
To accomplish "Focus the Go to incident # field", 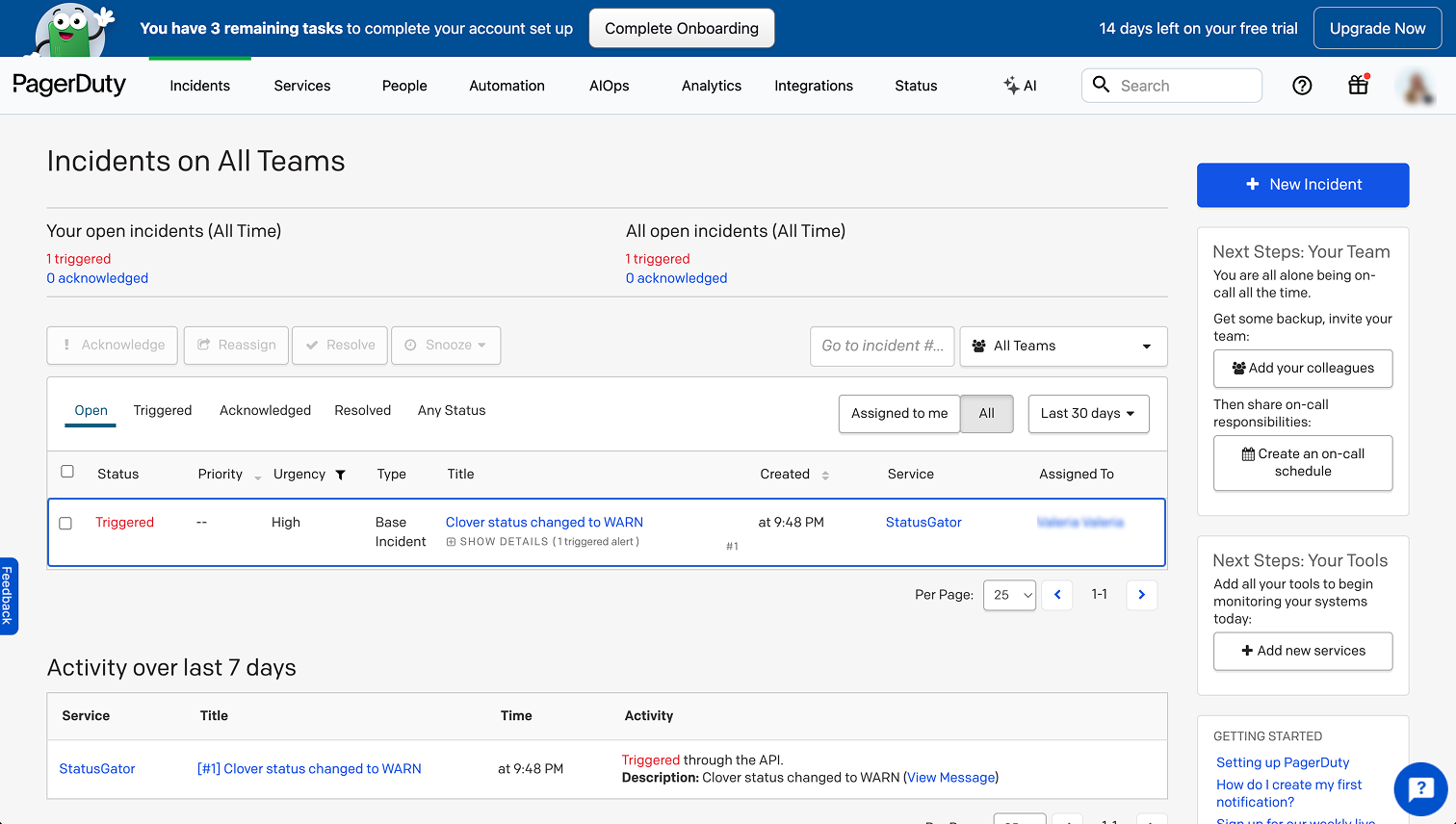I will (882, 347).
